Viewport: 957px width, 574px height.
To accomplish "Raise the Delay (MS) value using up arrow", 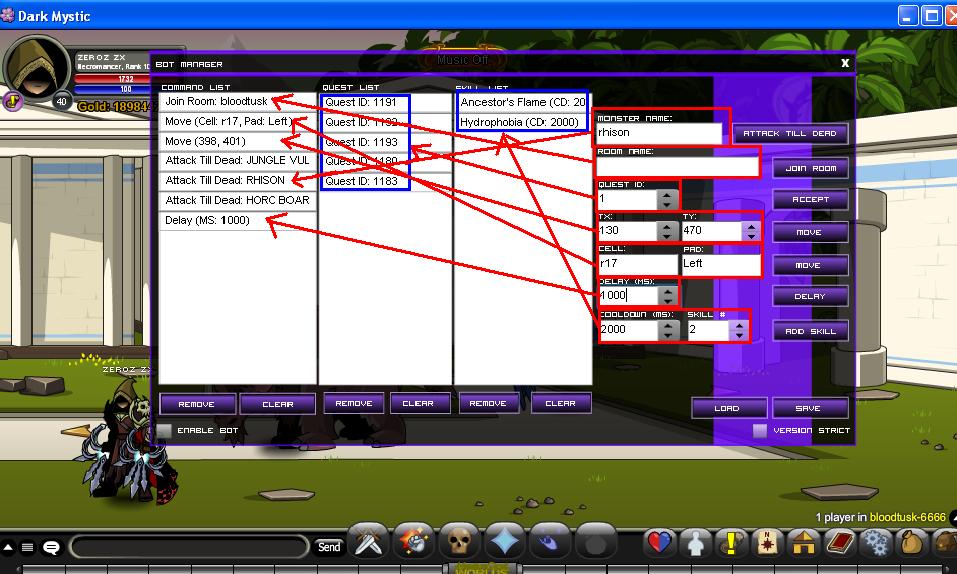I will tap(668, 291).
